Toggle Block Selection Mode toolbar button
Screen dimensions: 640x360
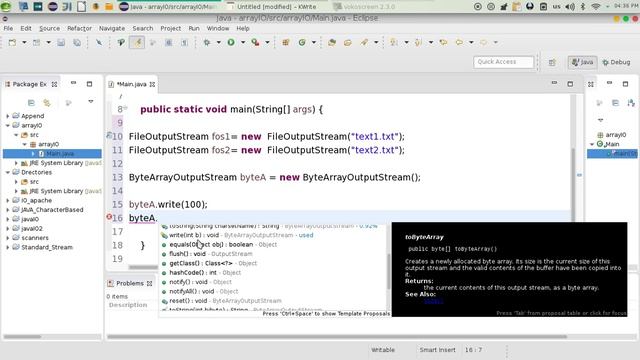[169, 42]
